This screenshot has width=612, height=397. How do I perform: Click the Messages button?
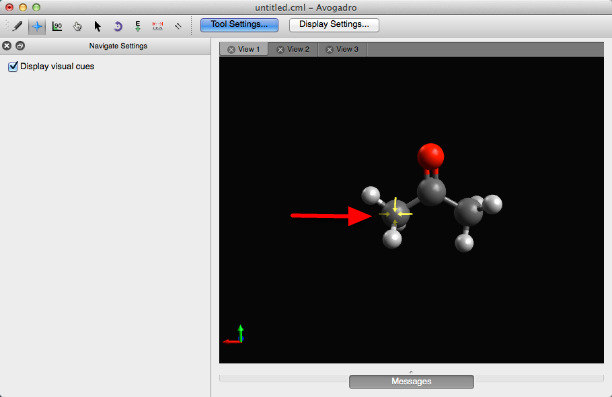pyautogui.click(x=411, y=381)
